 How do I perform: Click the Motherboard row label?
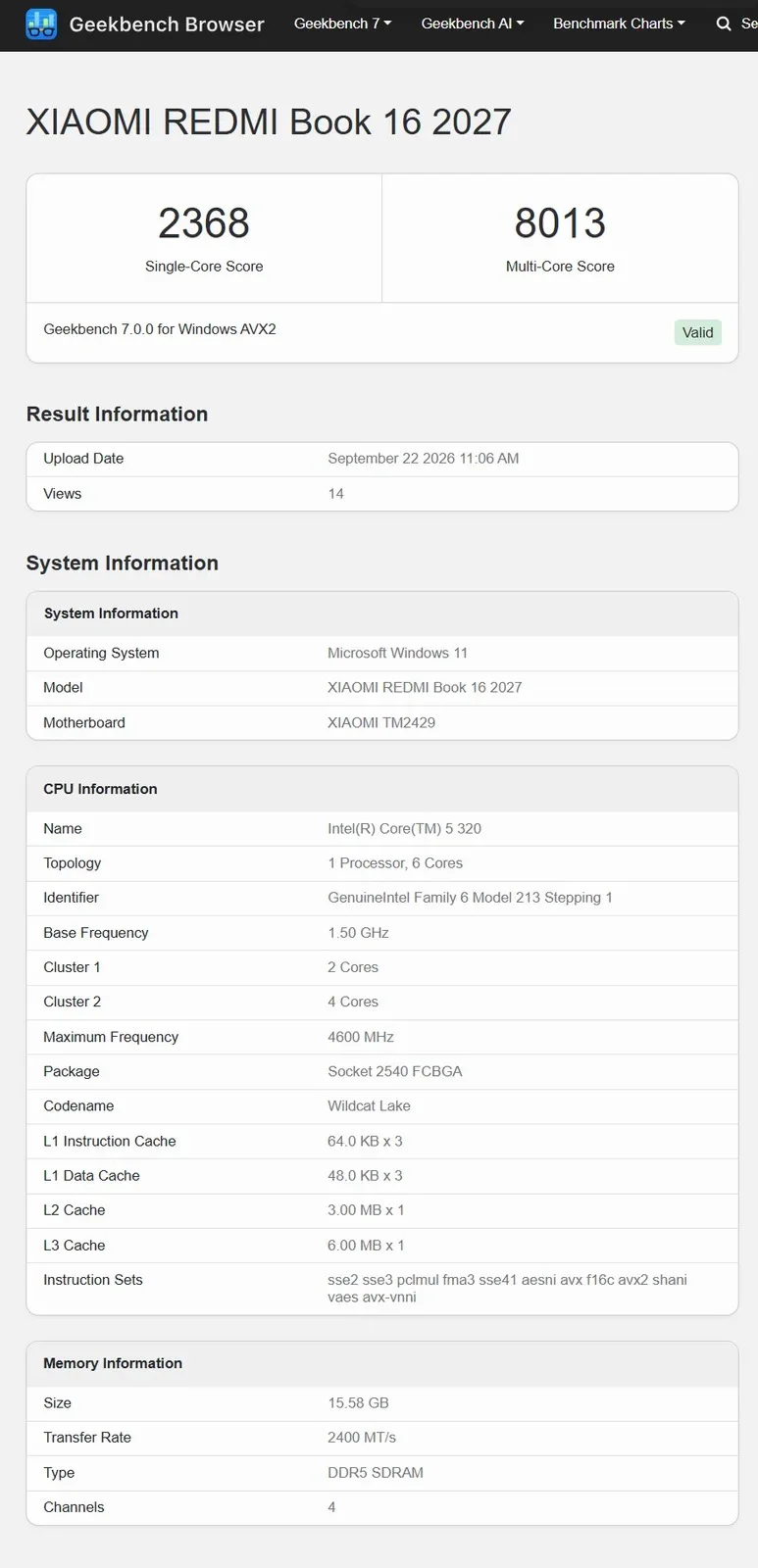[84, 723]
